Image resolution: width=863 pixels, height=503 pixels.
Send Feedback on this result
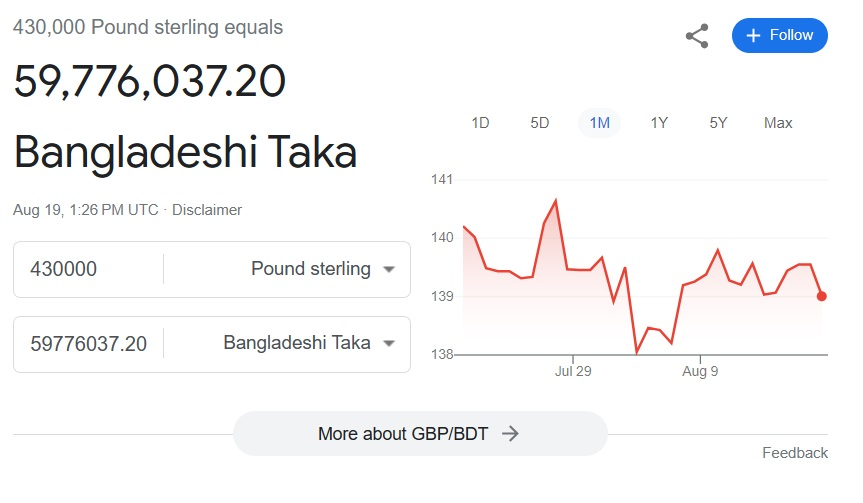(x=795, y=453)
